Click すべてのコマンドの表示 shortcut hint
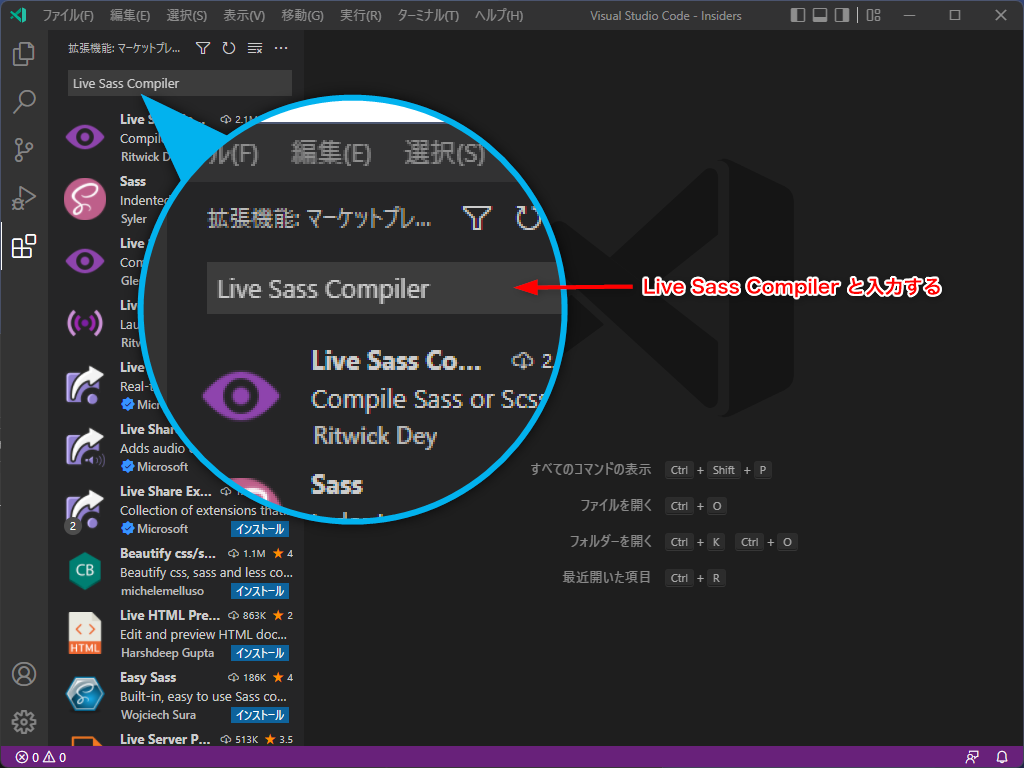1024x768 pixels. (590, 470)
